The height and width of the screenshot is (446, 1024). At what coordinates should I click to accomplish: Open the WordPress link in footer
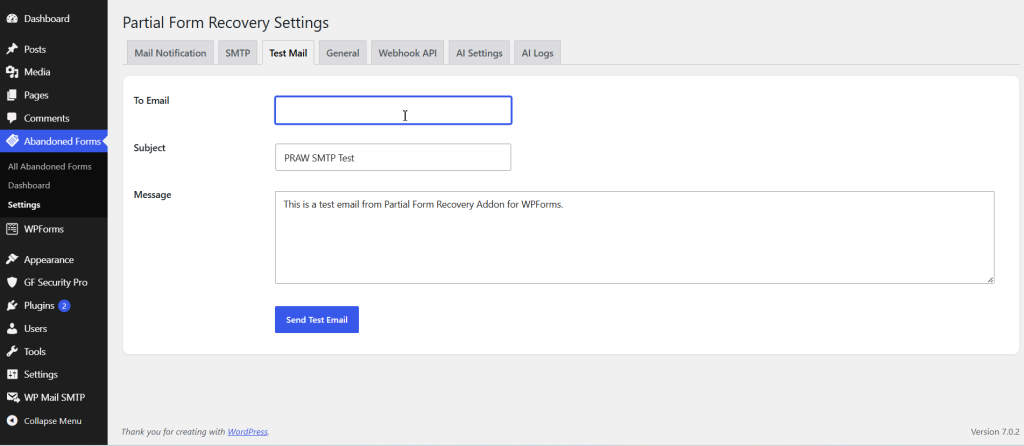pos(248,432)
